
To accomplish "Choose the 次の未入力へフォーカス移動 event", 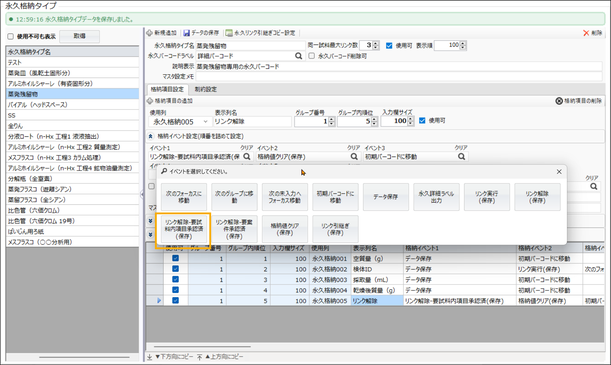I will click(285, 197).
